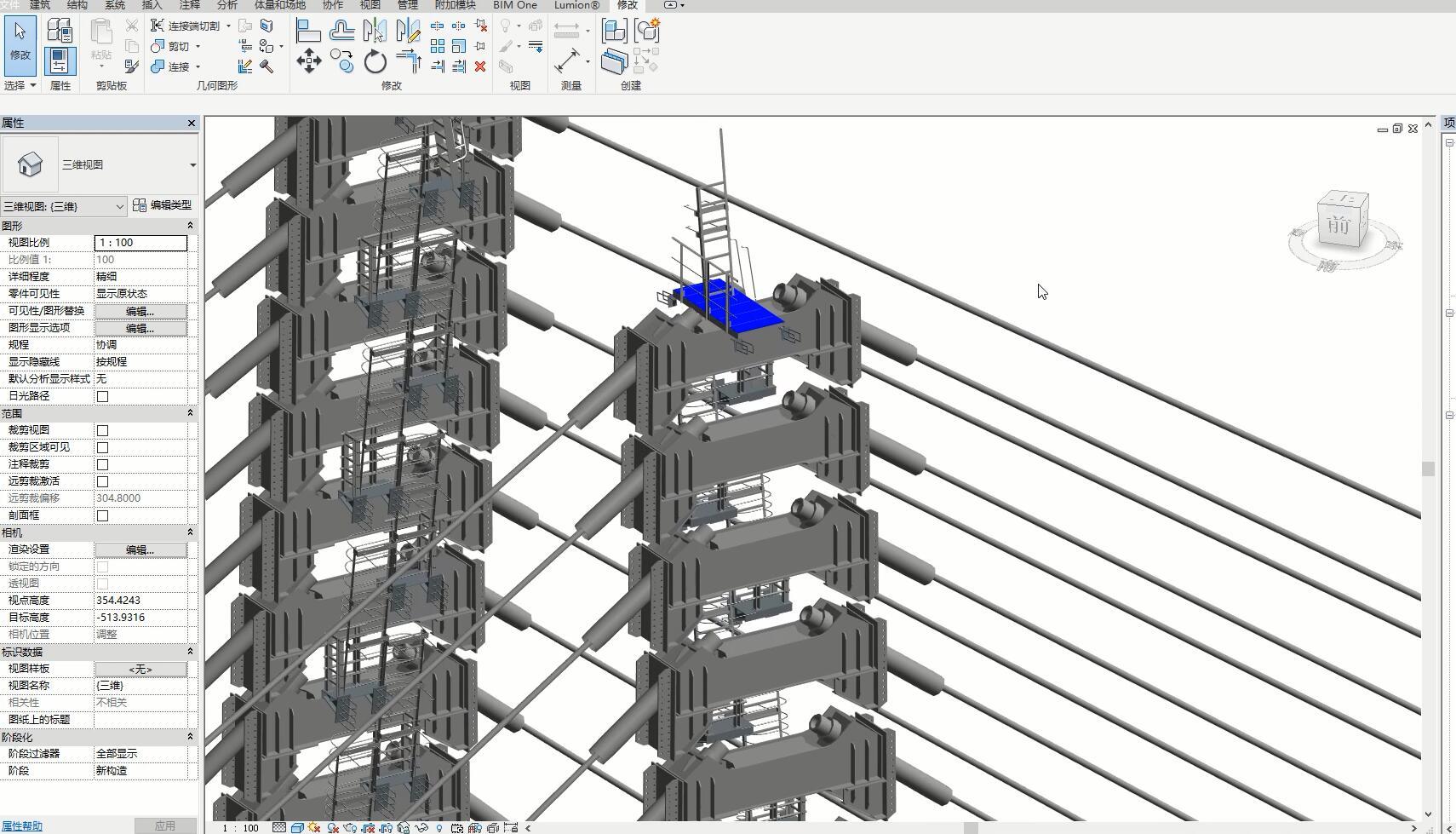Screen dimensions: 1456x834
Task: Open the 属性帮助 link
Action: pos(21,826)
